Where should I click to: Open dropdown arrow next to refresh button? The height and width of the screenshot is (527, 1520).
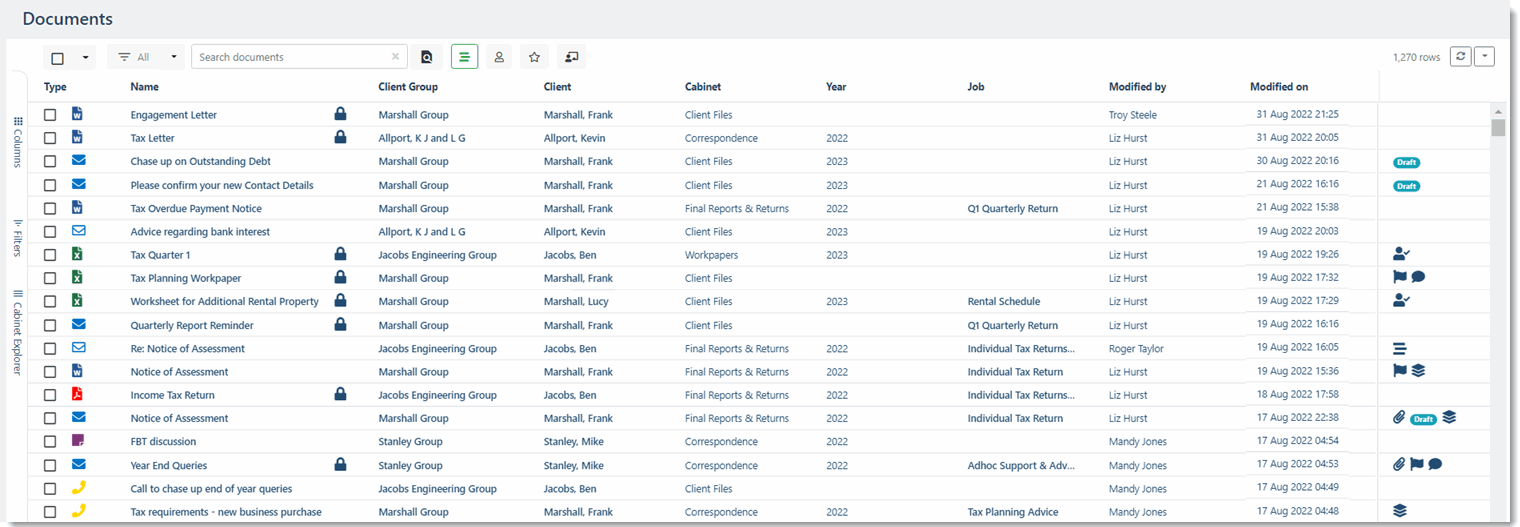pyautogui.click(x=1484, y=57)
